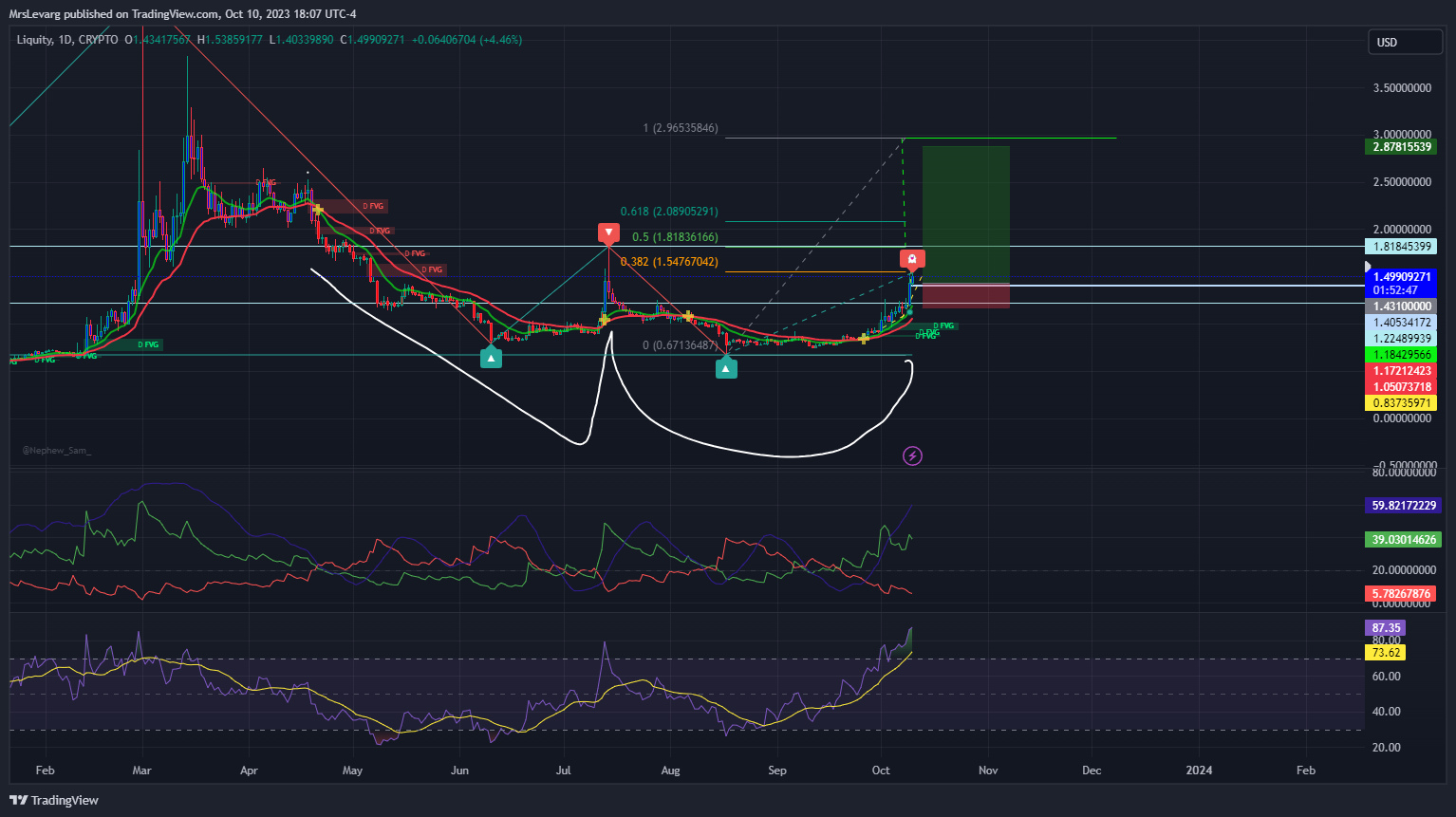Click the Fib 0.382 (1.54767042) label
This screenshot has width=1456, height=817.
(x=669, y=262)
